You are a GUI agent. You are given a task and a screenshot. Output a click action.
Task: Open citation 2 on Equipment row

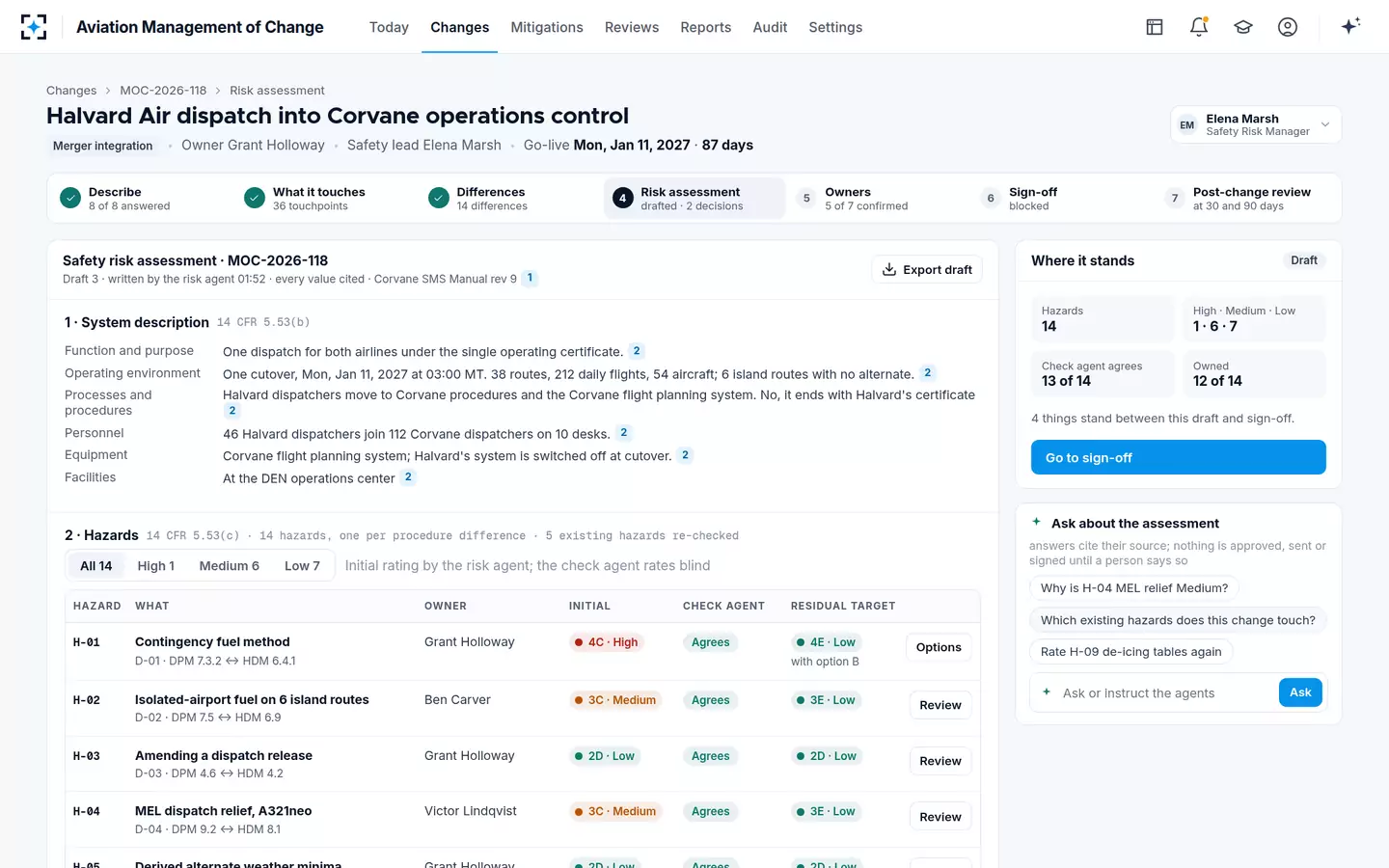[x=685, y=455]
